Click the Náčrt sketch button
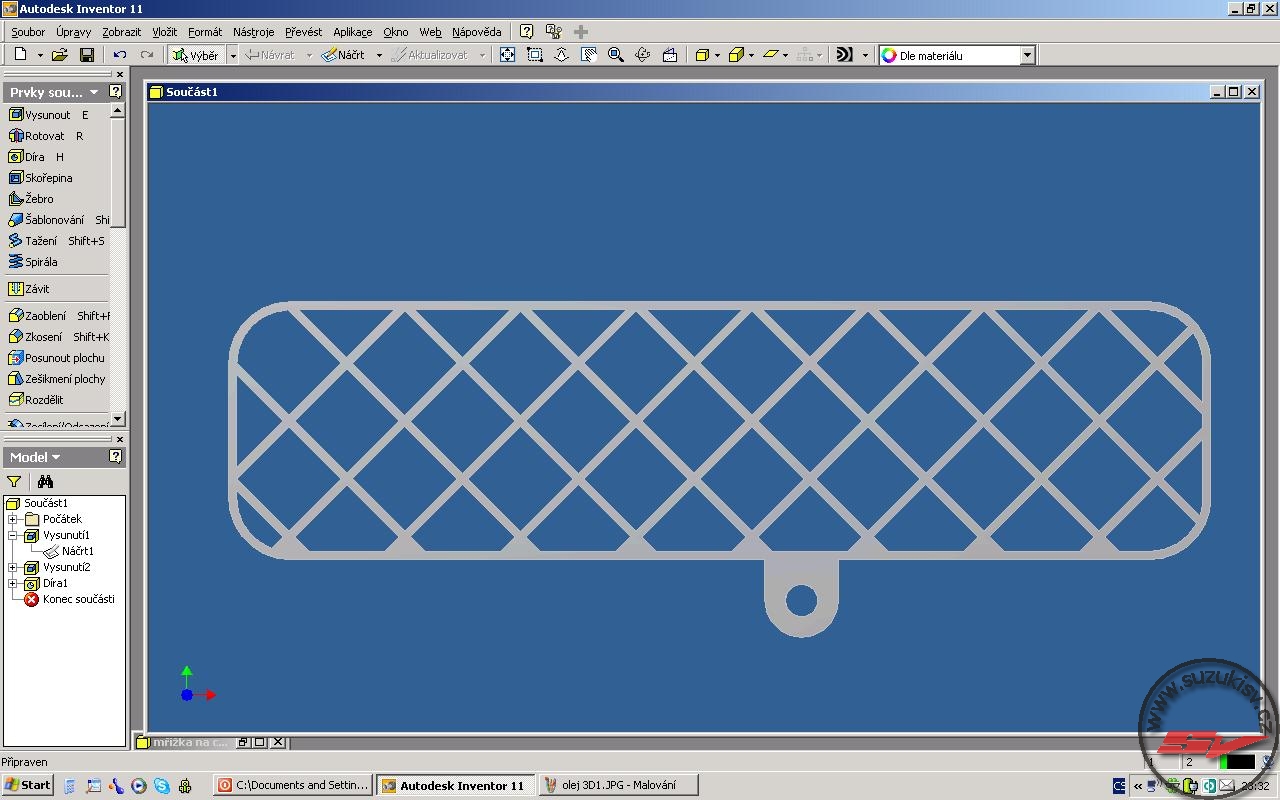Viewport: 1280px width, 800px height. [343, 55]
